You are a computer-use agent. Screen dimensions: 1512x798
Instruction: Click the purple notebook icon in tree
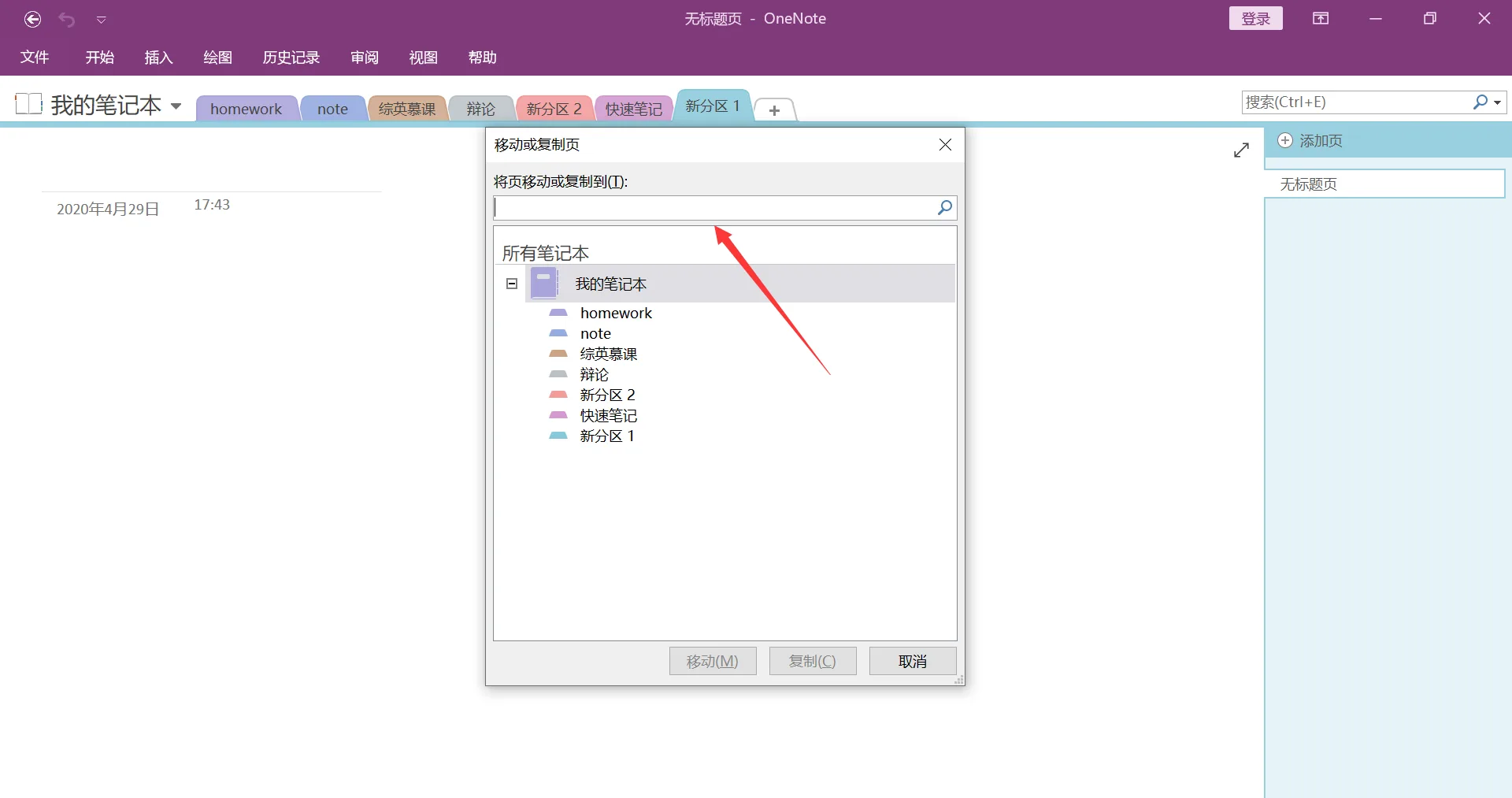[x=544, y=284]
